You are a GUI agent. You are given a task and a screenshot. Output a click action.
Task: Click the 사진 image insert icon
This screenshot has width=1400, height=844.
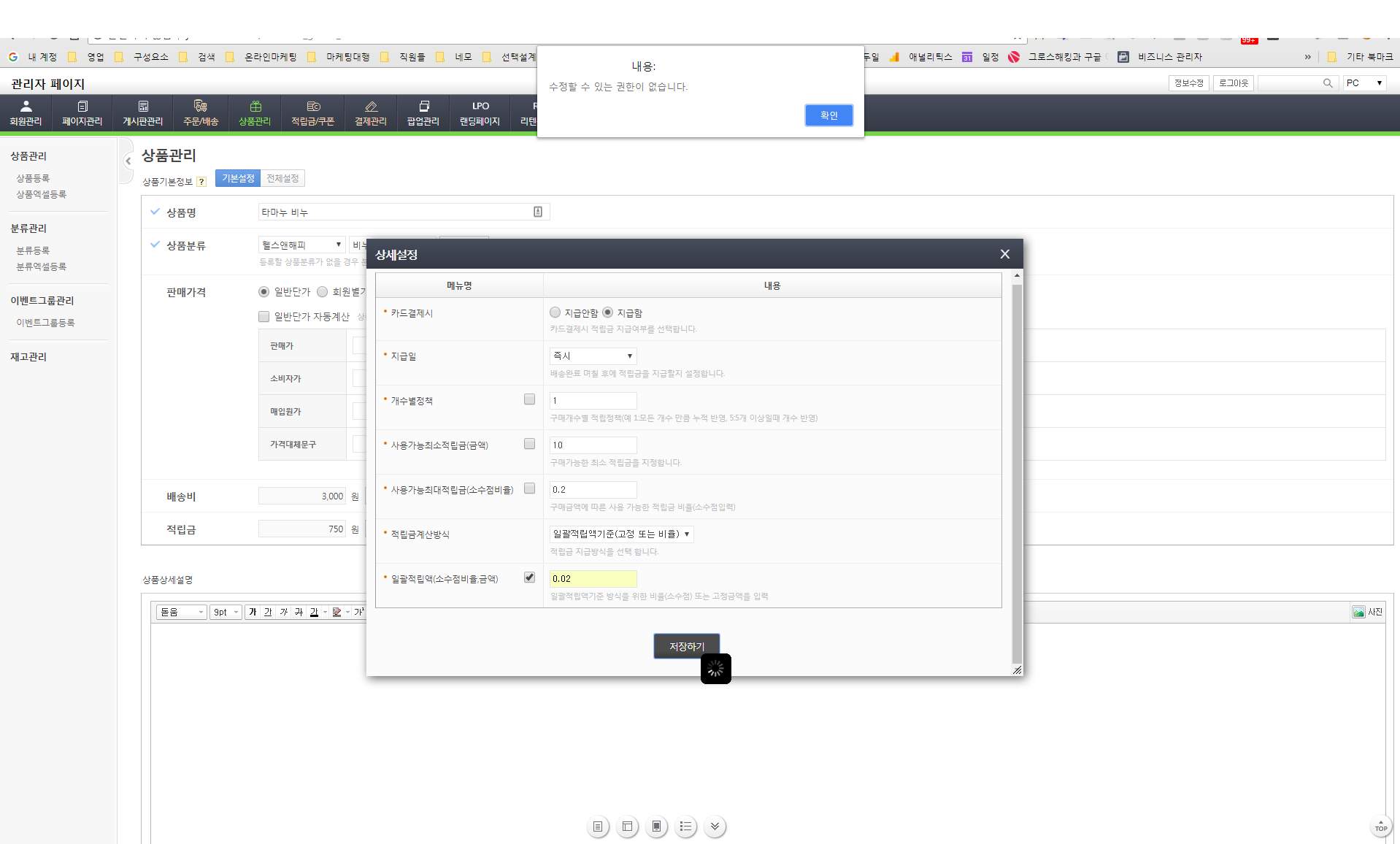tap(1358, 612)
